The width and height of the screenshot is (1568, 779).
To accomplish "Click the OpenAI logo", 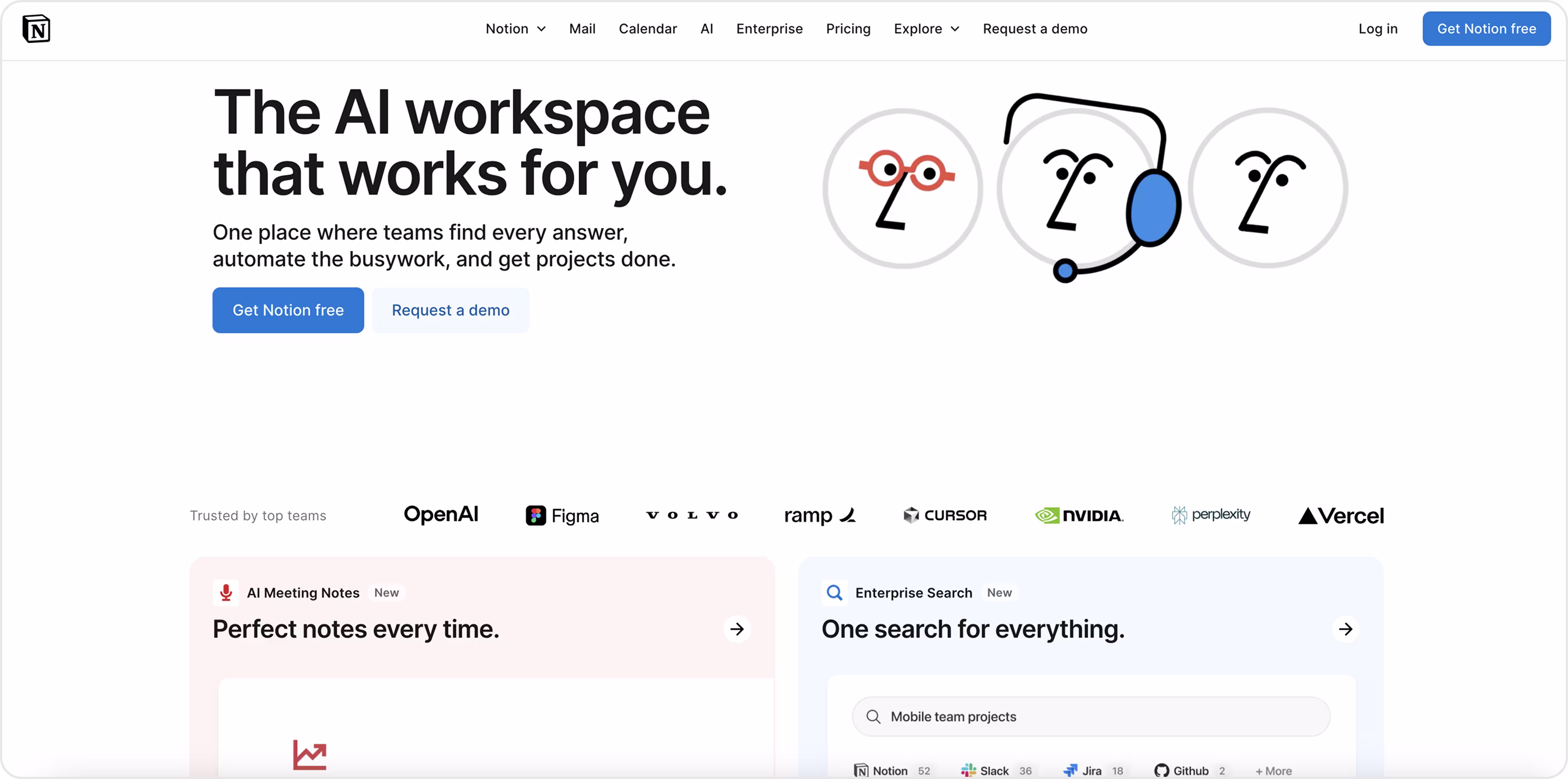I will 442,515.
